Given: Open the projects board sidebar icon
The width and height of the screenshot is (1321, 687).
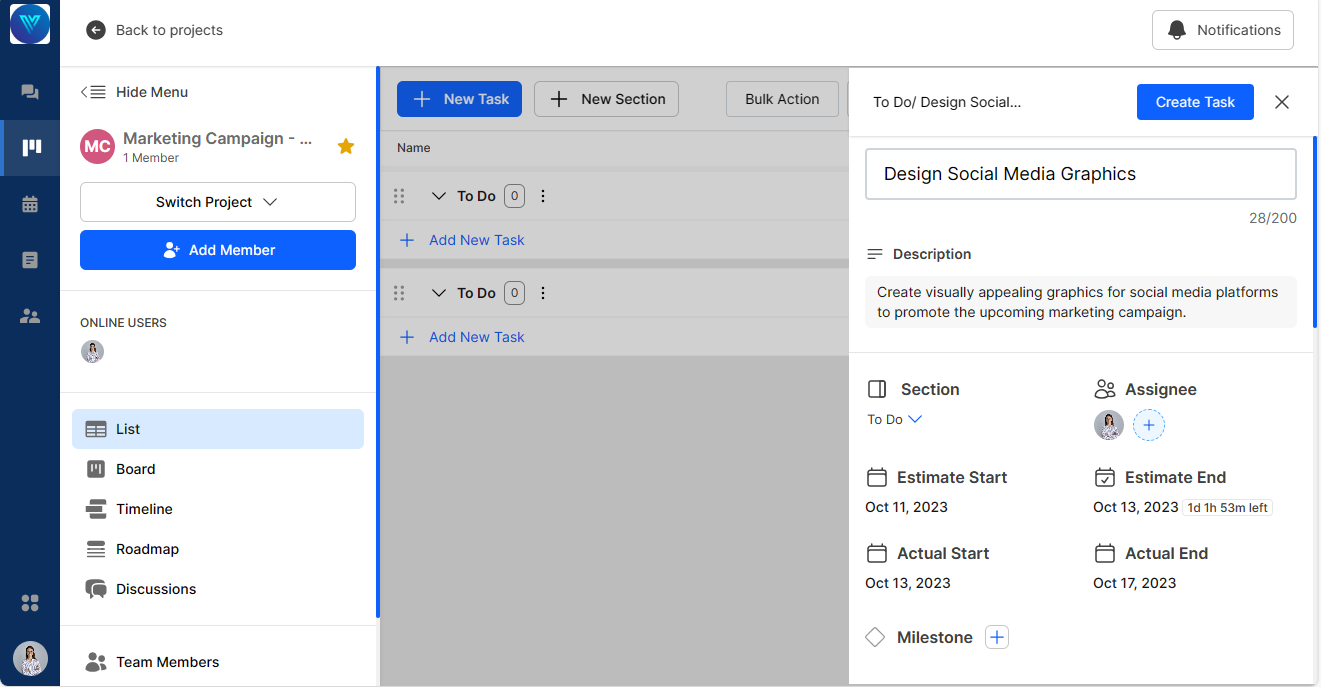Looking at the screenshot, I should click(x=31, y=148).
